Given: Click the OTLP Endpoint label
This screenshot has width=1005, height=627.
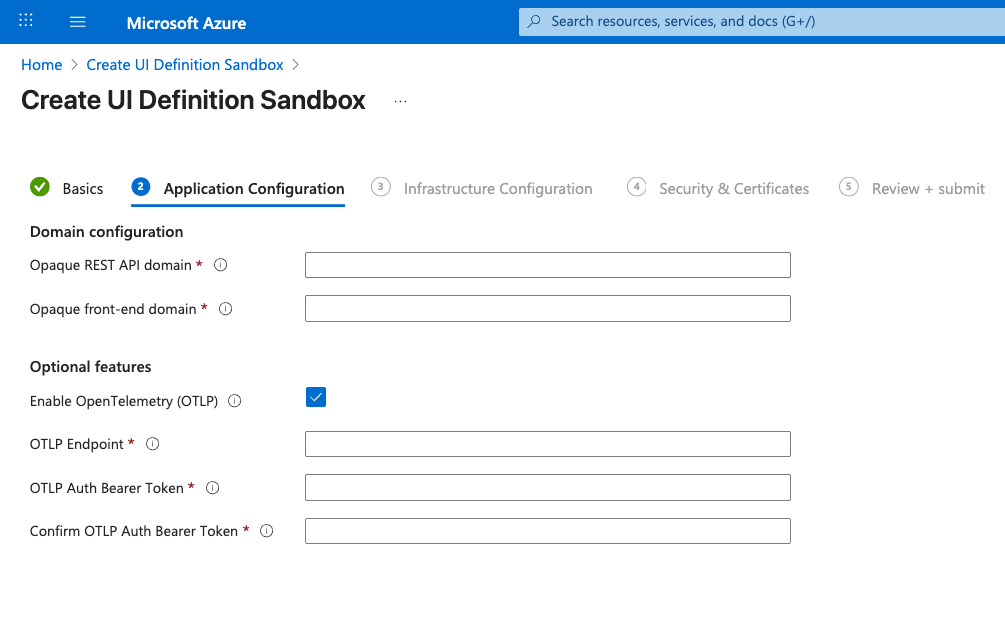Looking at the screenshot, I should tap(76, 444).
